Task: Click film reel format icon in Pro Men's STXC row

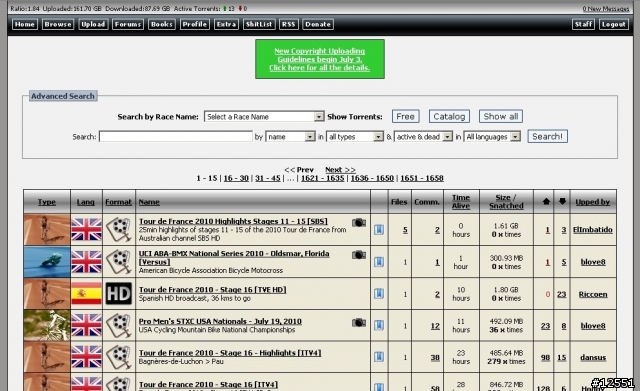Action: pos(119,325)
